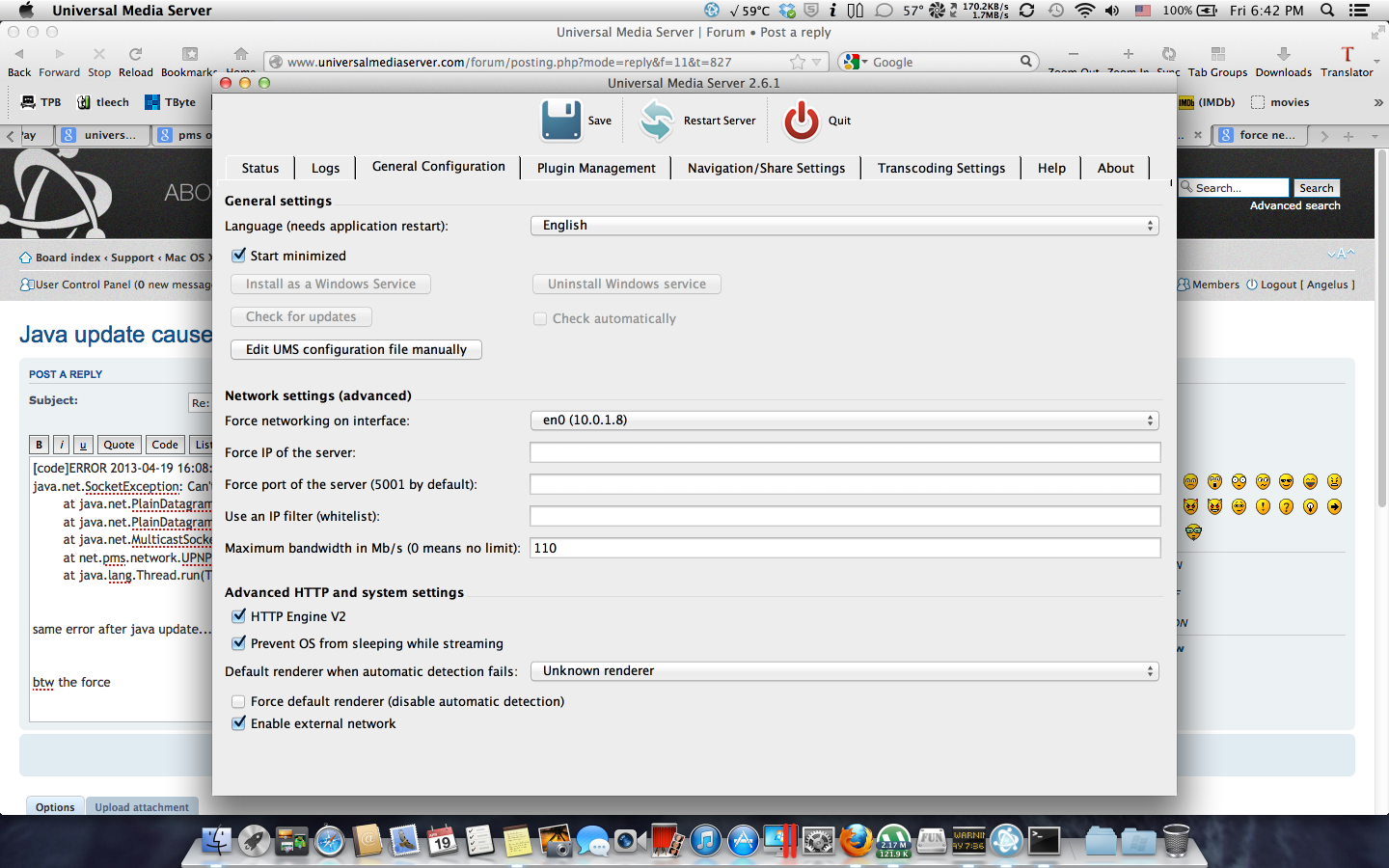Click Uninstall Windows service button
The width and height of the screenshot is (1389, 868).
tap(627, 284)
